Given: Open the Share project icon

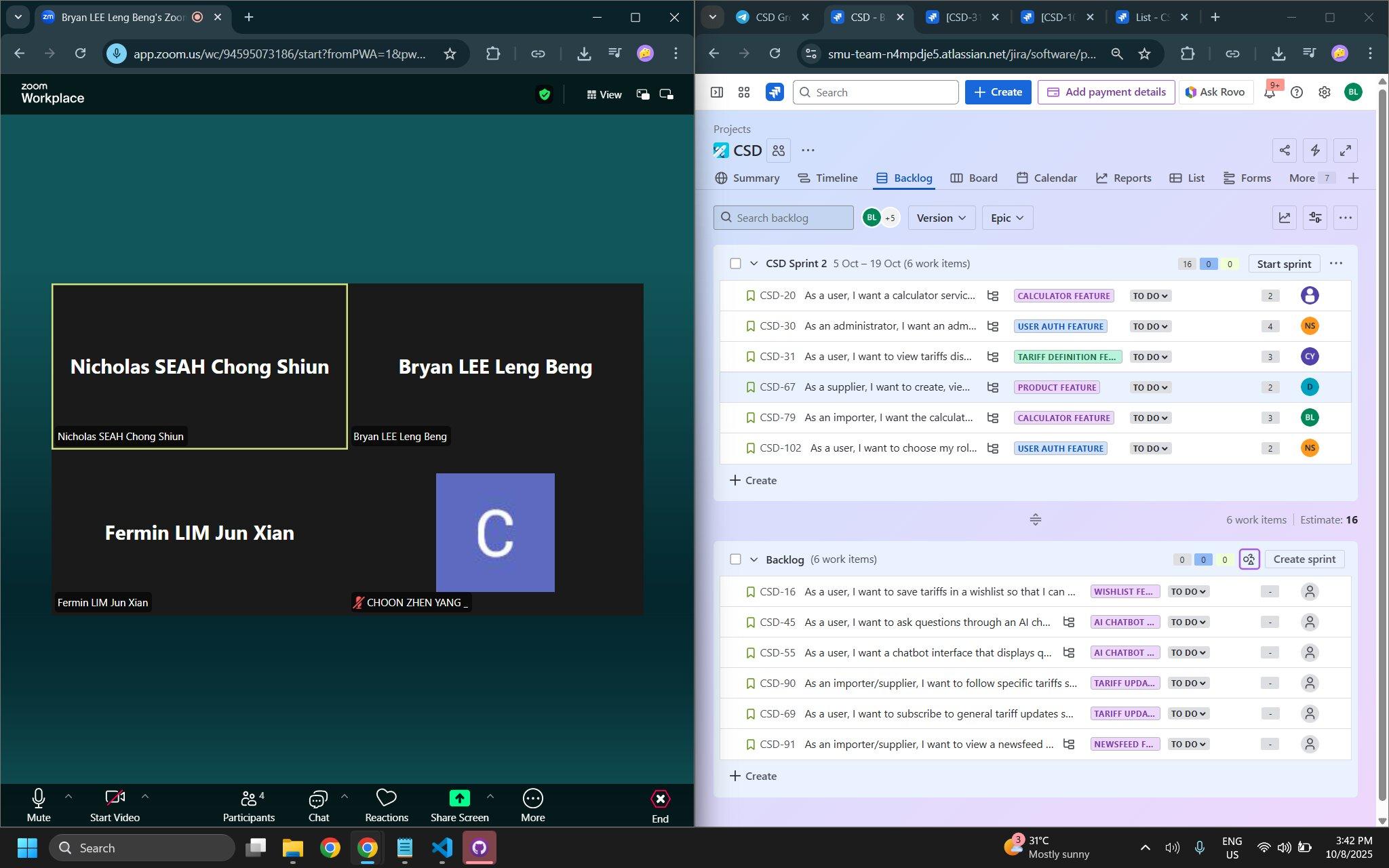Looking at the screenshot, I should pyautogui.click(x=1284, y=151).
